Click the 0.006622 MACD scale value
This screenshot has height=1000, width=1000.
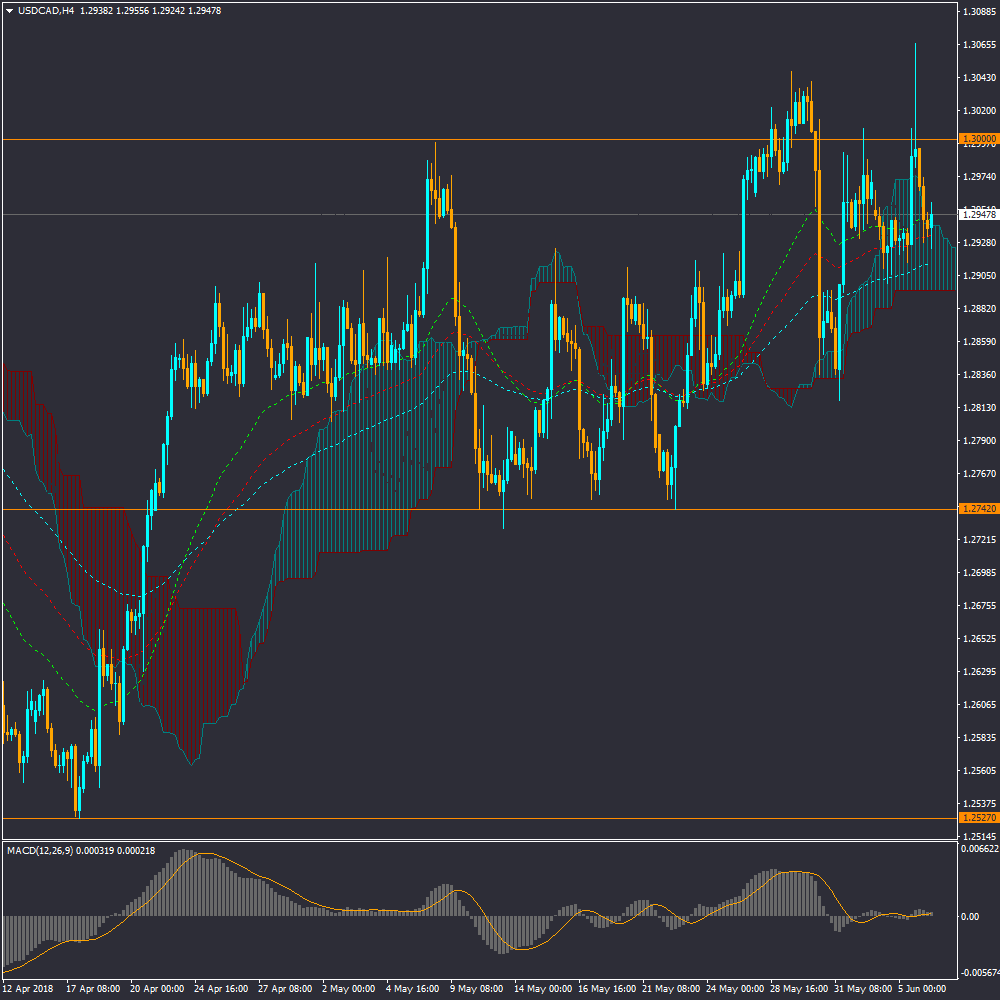[x=977, y=849]
